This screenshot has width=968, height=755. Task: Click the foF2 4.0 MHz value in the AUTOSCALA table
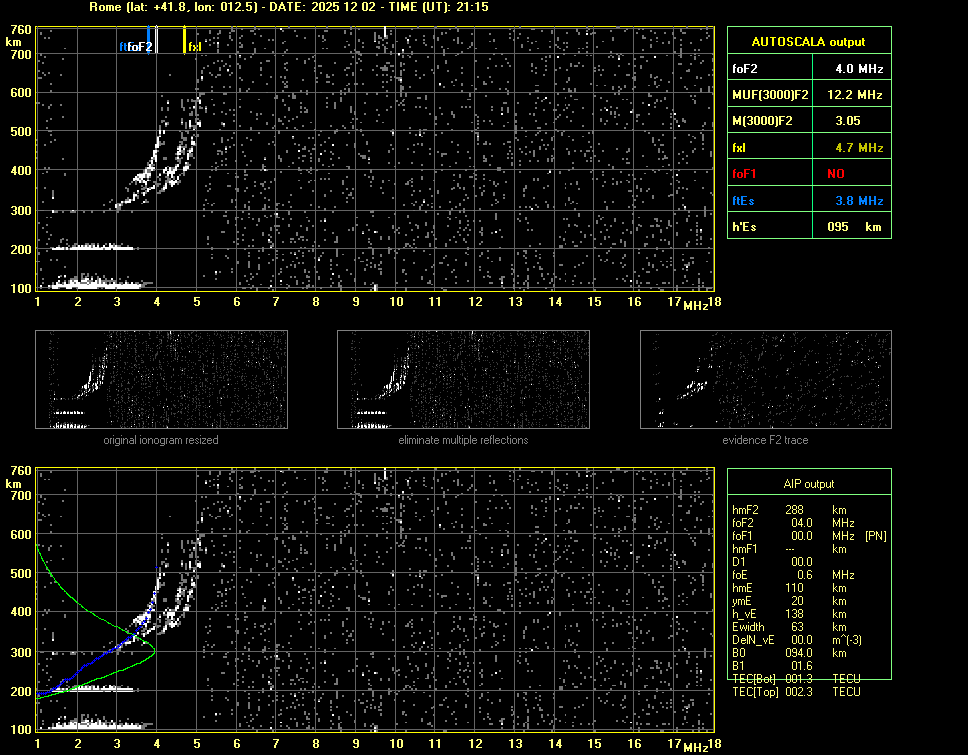(859, 69)
